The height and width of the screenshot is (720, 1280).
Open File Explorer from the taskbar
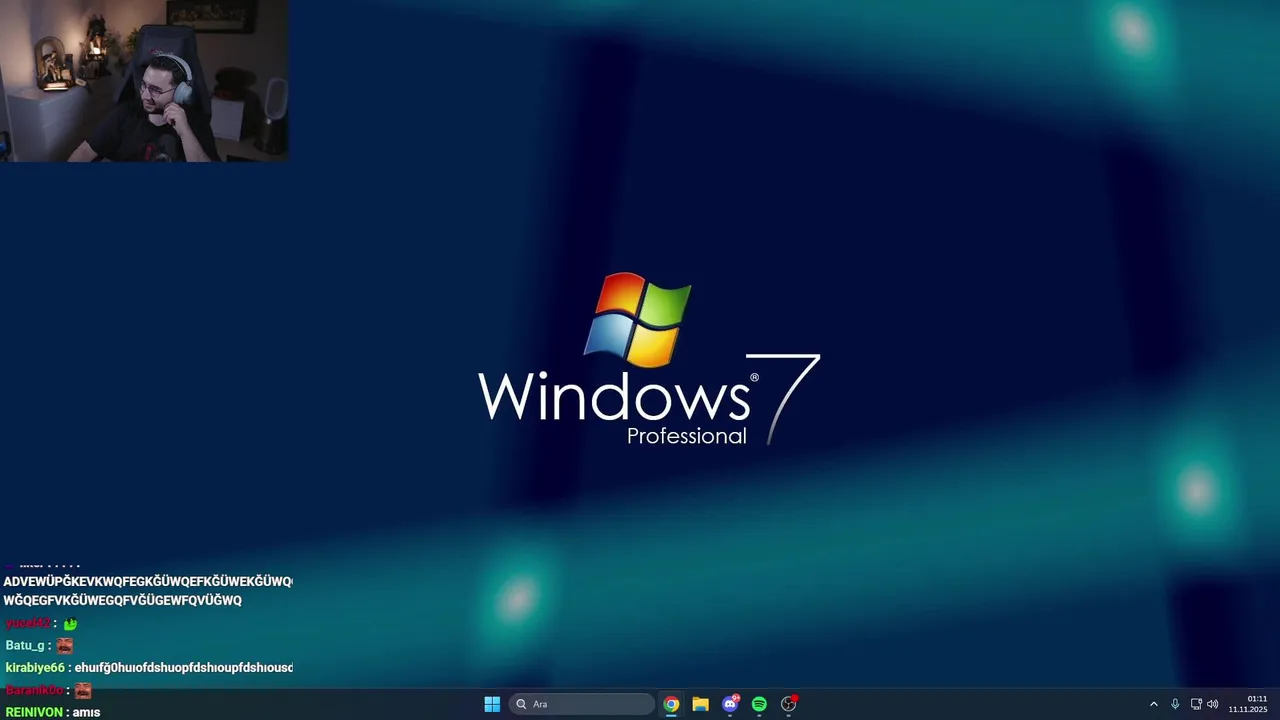tap(700, 704)
